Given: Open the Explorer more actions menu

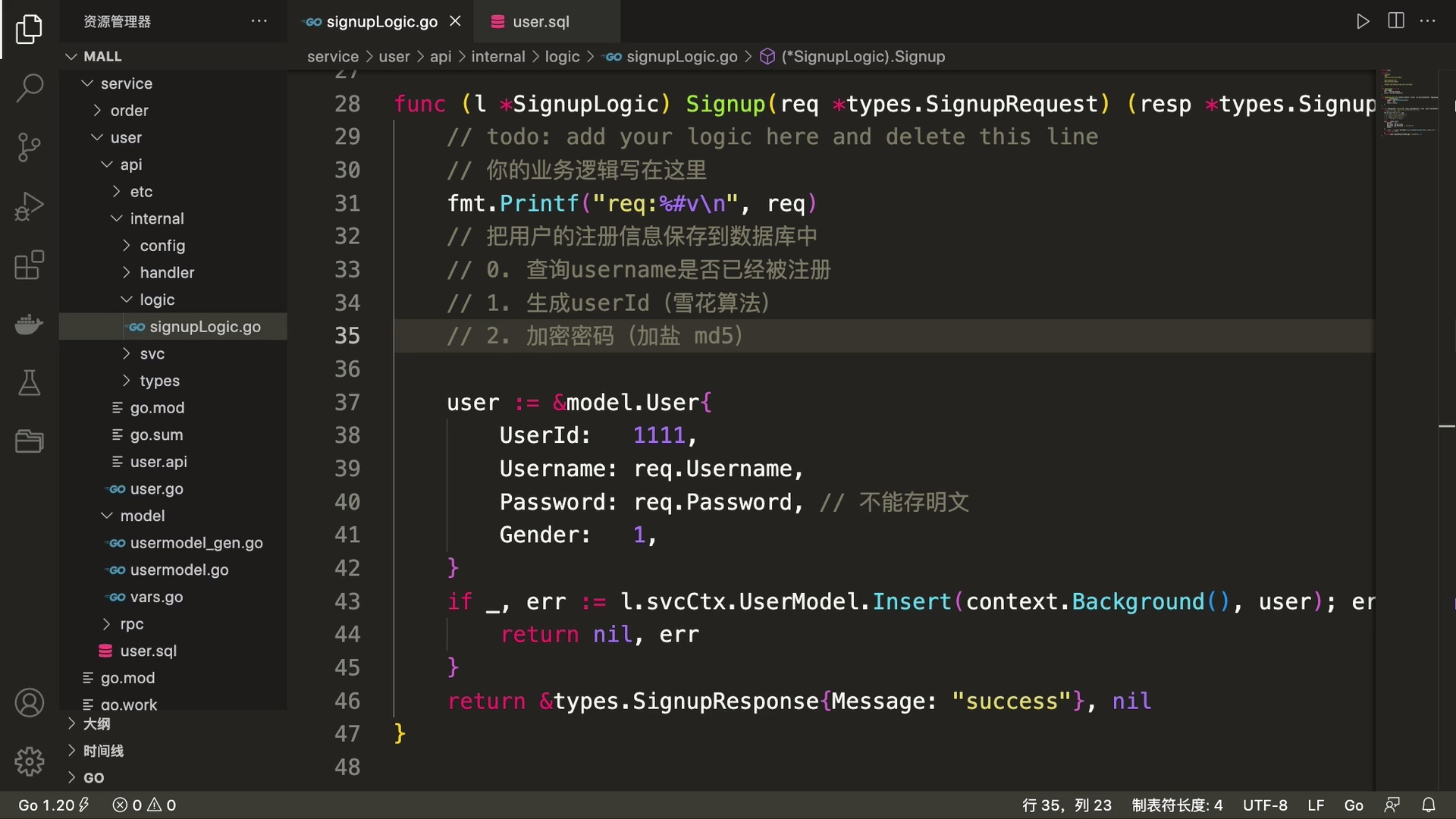Looking at the screenshot, I should pos(259,21).
